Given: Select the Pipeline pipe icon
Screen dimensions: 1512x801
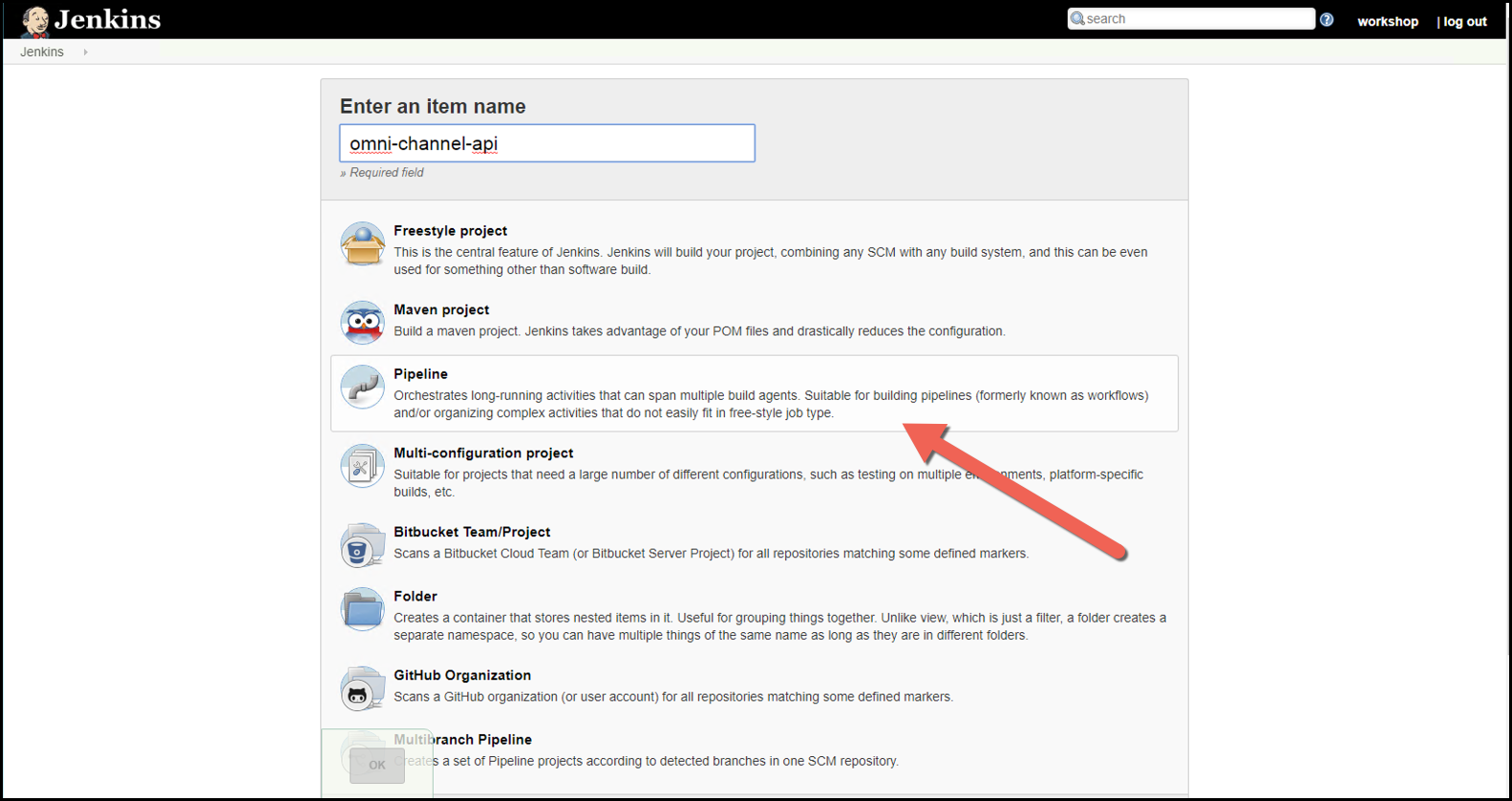Looking at the screenshot, I should (362, 388).
